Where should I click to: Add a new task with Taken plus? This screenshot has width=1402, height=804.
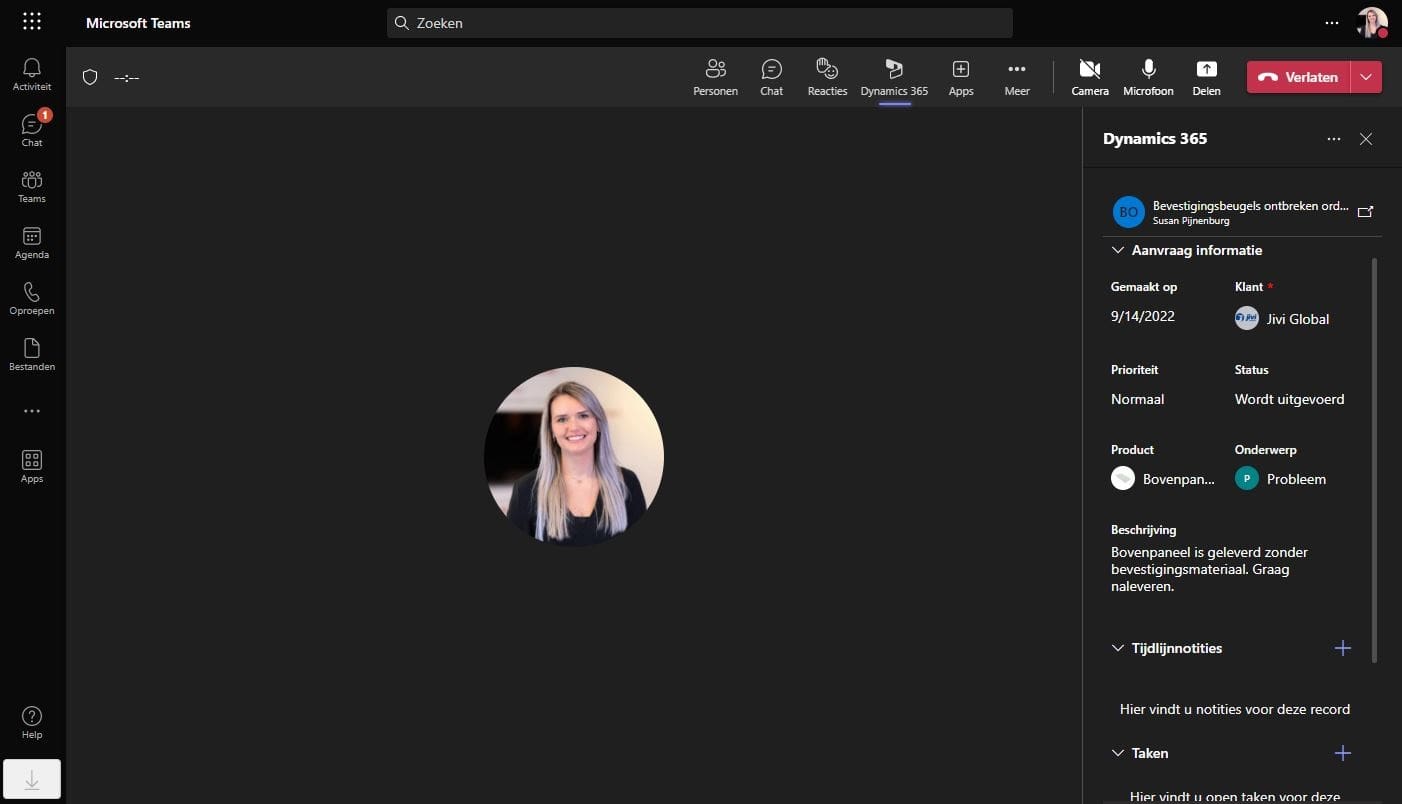pos(1343,753)
